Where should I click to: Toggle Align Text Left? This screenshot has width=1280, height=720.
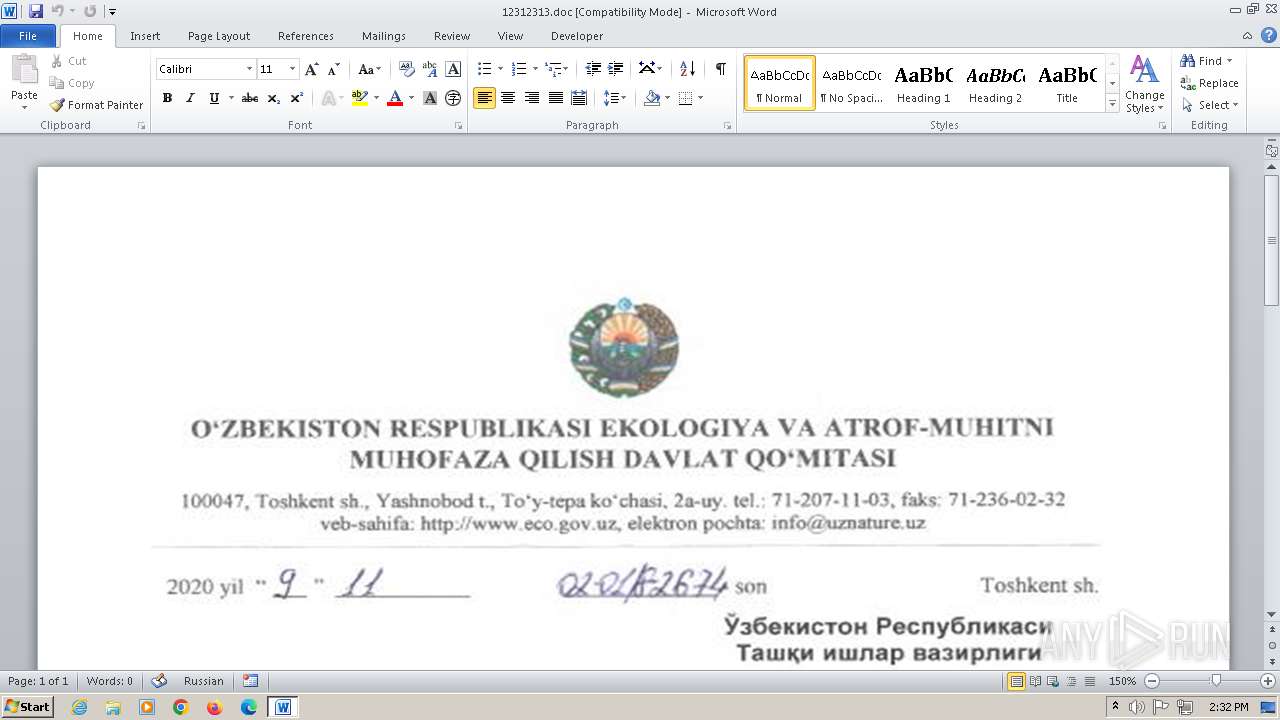click(484, 98)
